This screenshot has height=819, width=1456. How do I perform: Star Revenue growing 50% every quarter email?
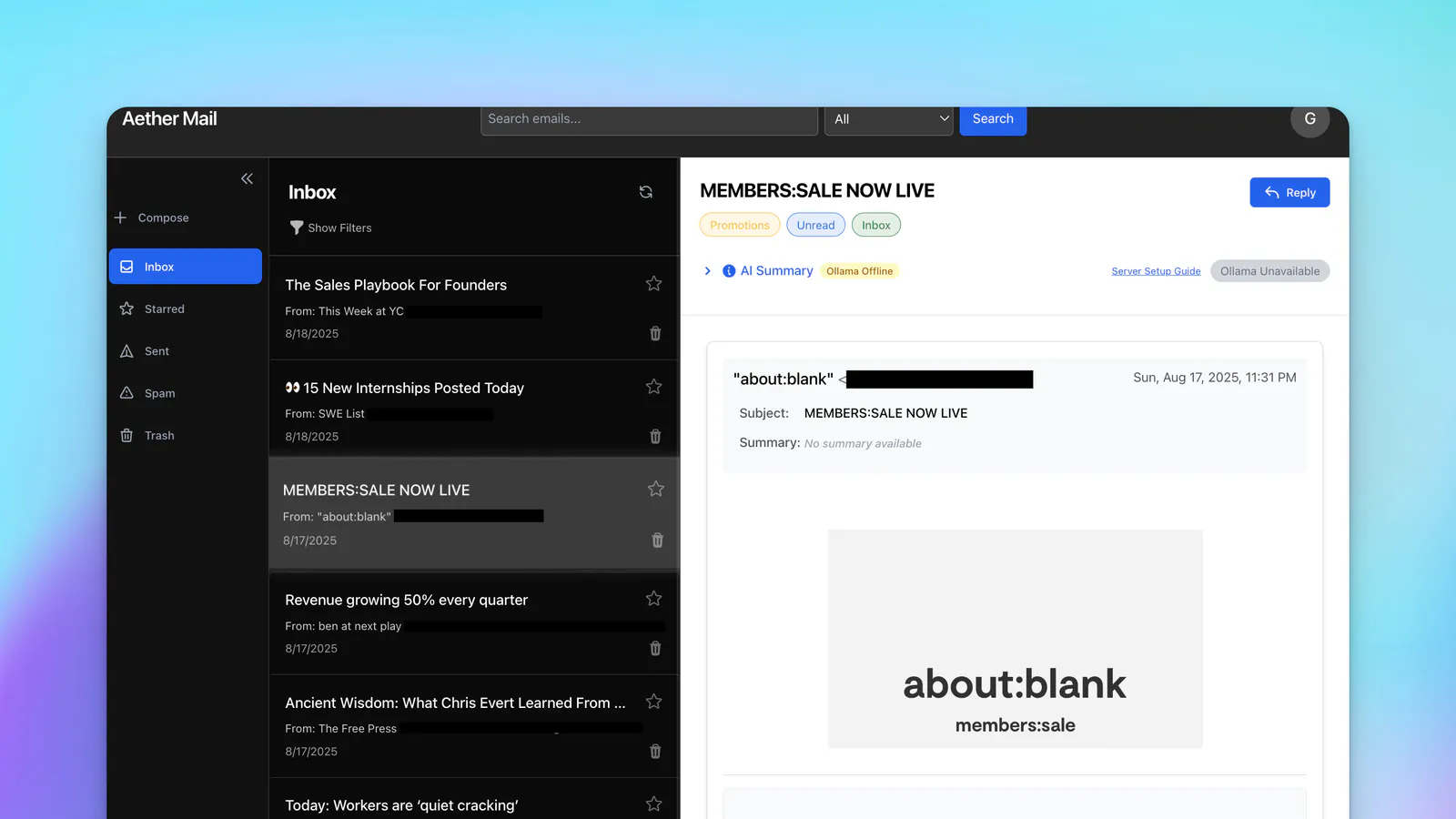(653, 599)
